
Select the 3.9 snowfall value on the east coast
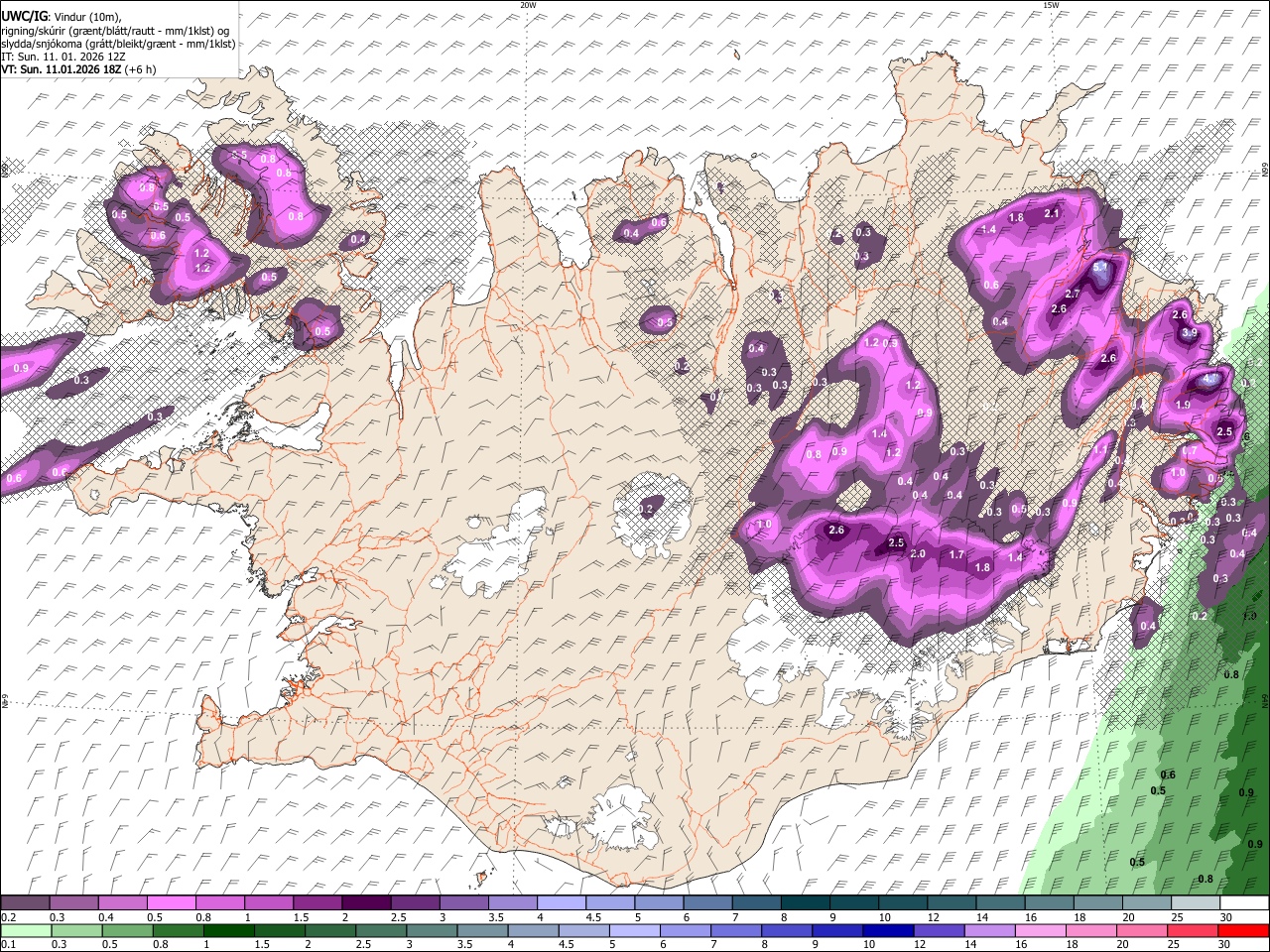1190,333
